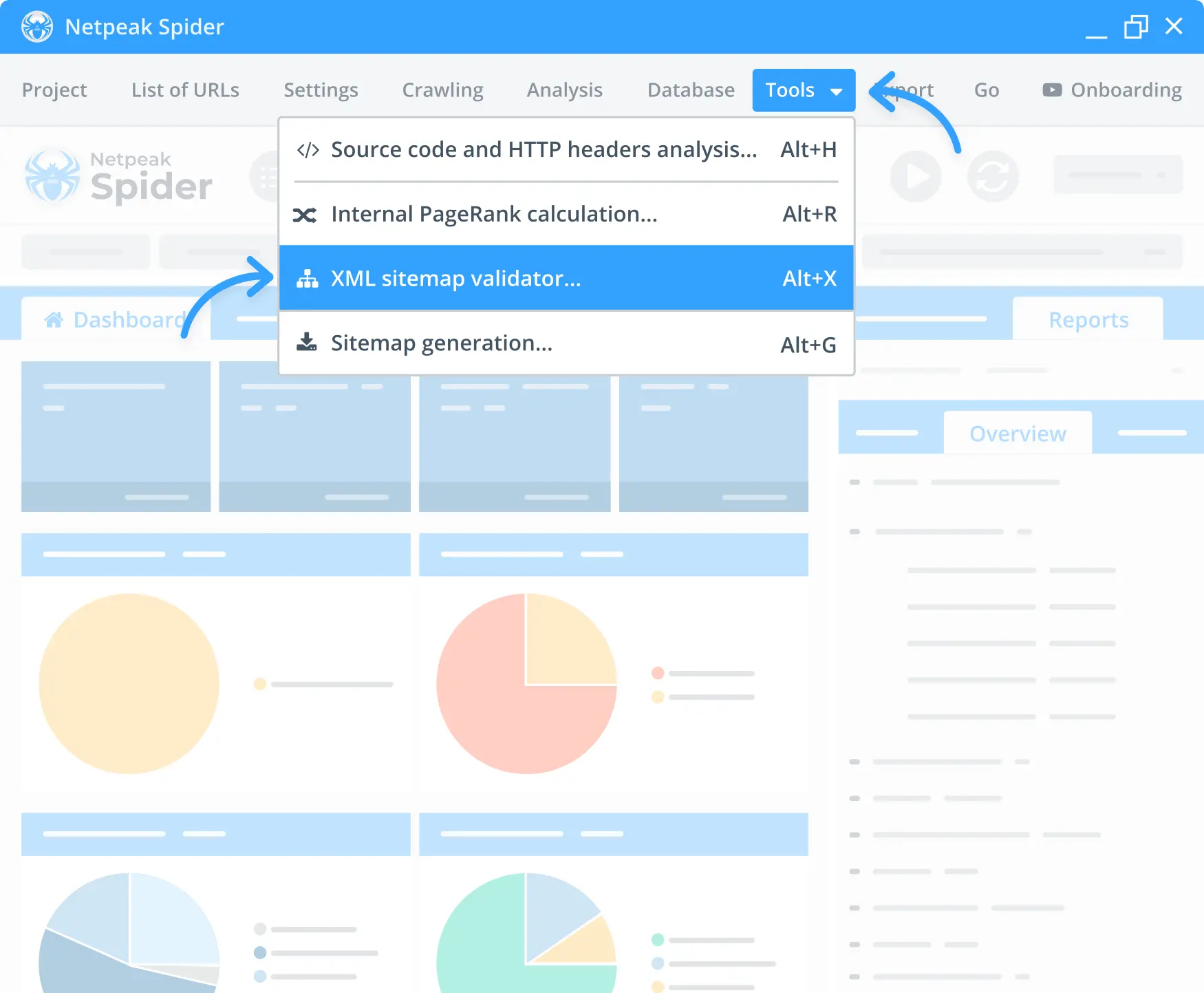
Task: Click the source code brackets icon
Action: tap(308, 150)
